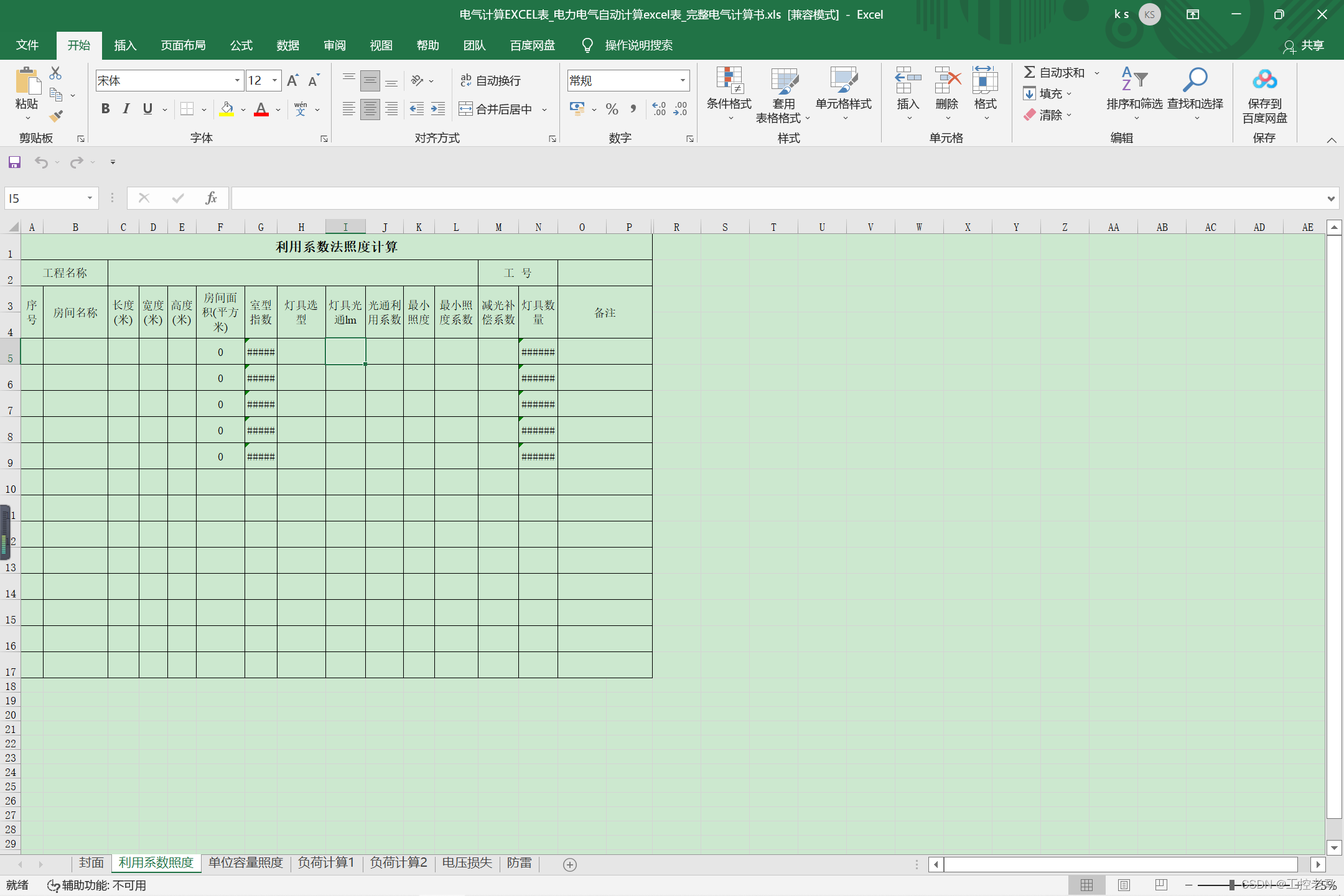Expand the number format dropdown 常规
Viewport: 1344px width, 896px height.
[x=683, y=81]
